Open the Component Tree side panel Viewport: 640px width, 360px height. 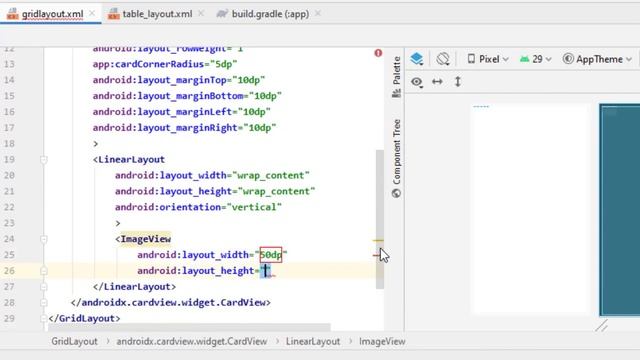pos(396,158)
